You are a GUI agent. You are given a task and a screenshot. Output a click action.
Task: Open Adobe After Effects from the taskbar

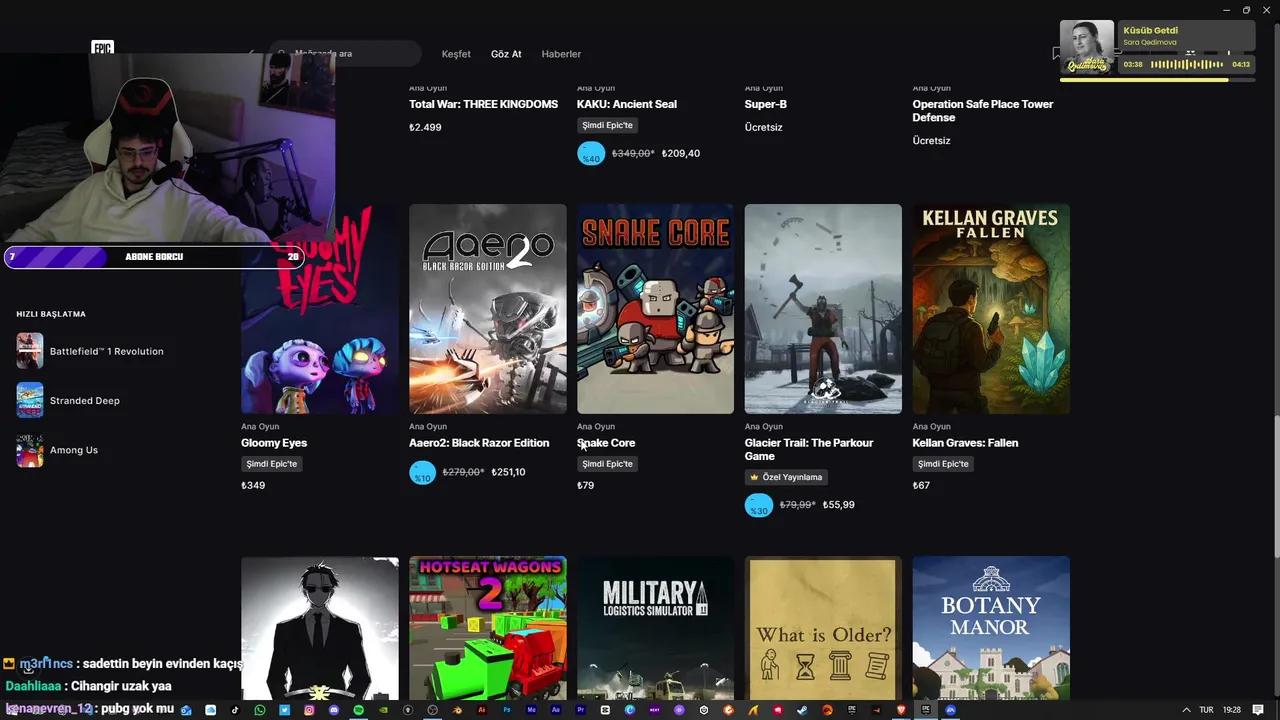click(556, 710)
